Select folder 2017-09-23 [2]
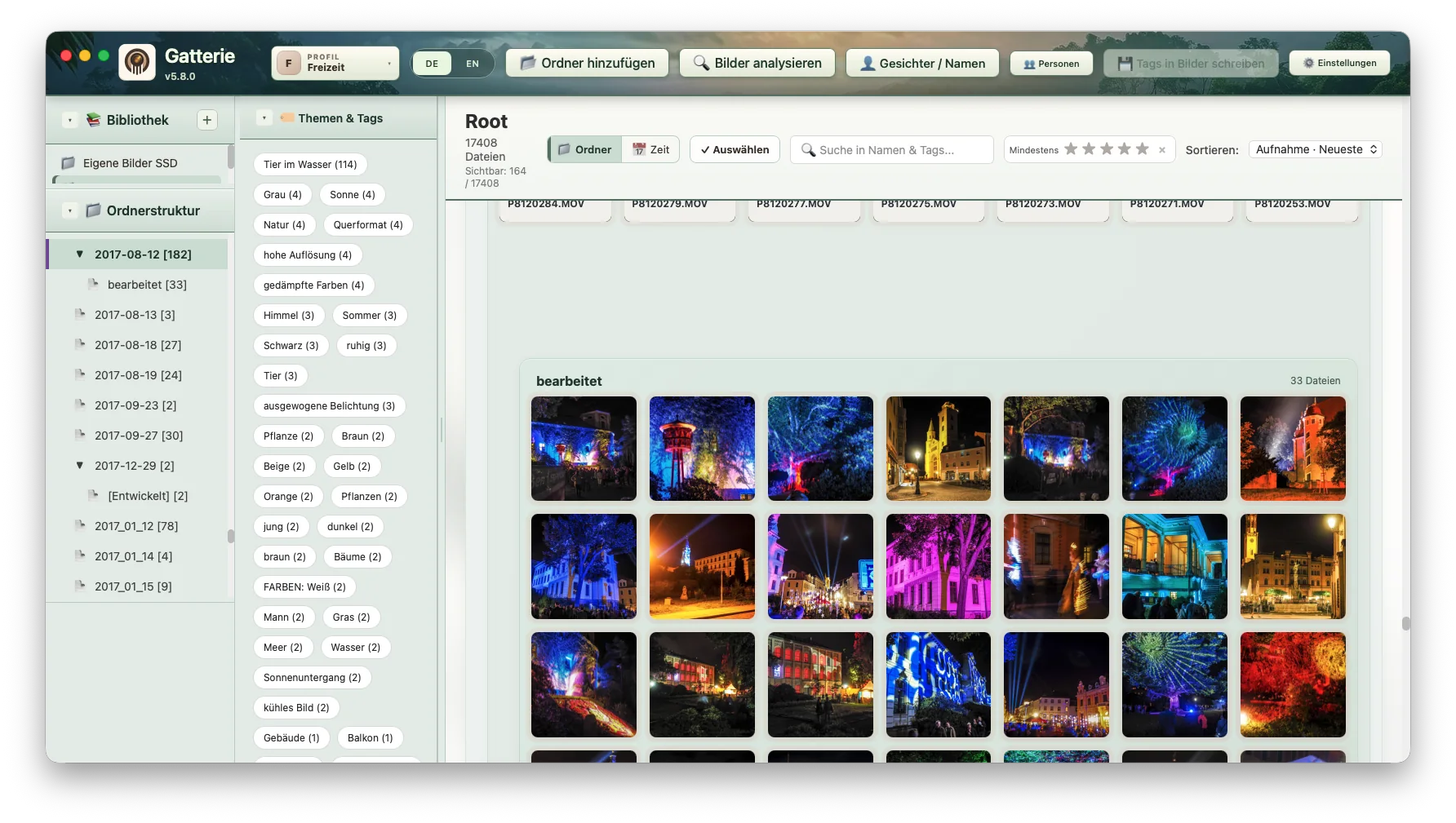This screenshot has height=823, width=1456. pos(135,405)
